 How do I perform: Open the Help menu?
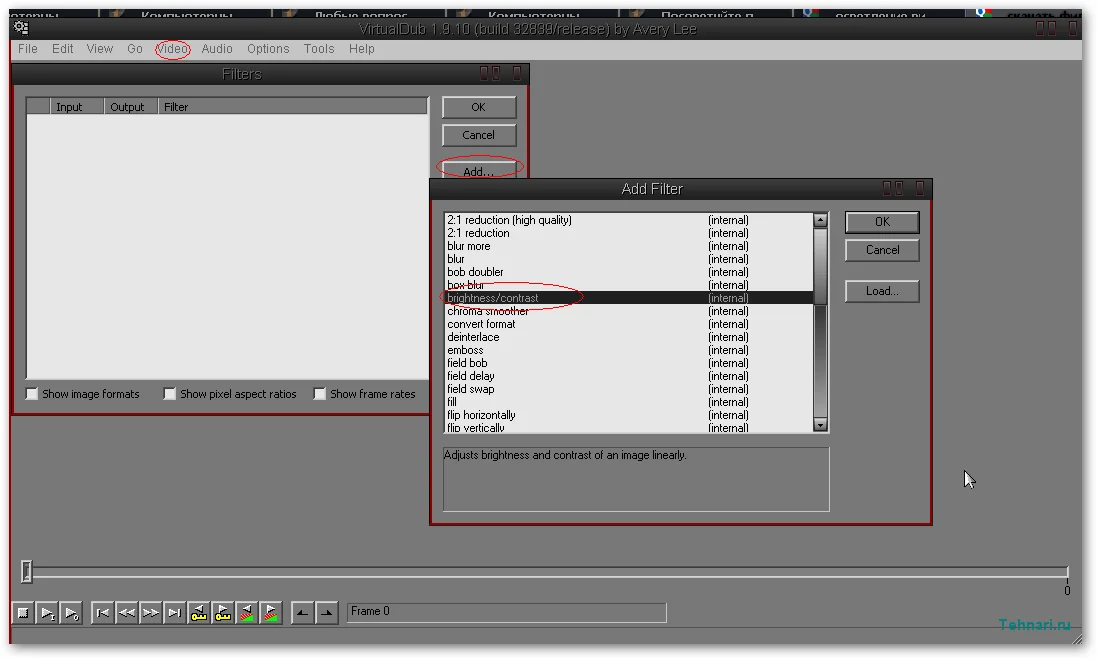tap(362, 49)
